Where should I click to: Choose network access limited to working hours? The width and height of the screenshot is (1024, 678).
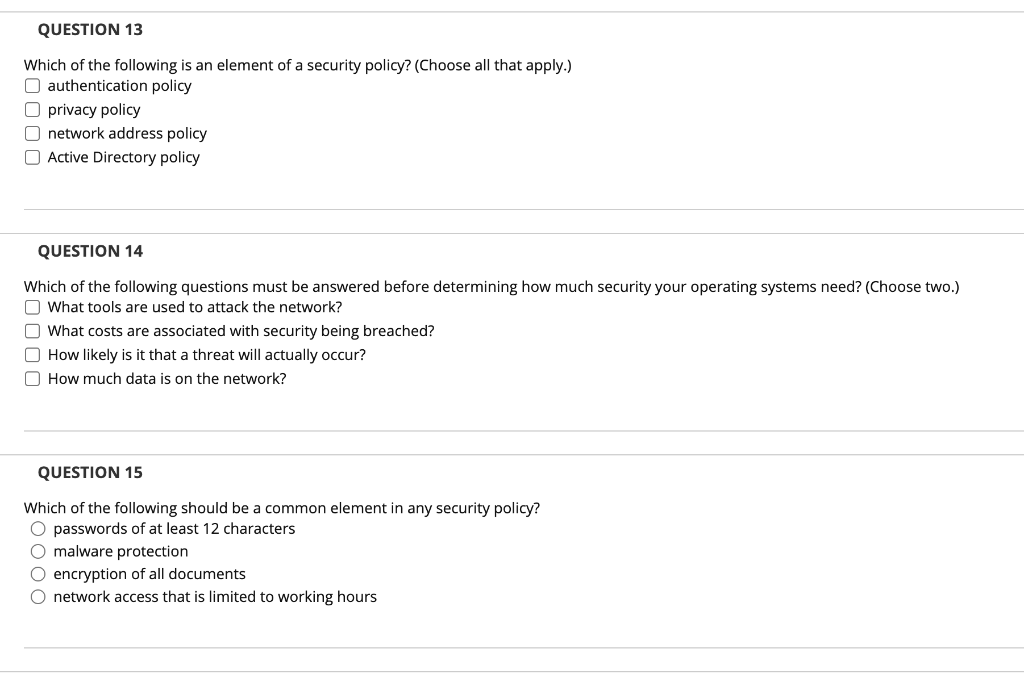(x=38, y=597)
